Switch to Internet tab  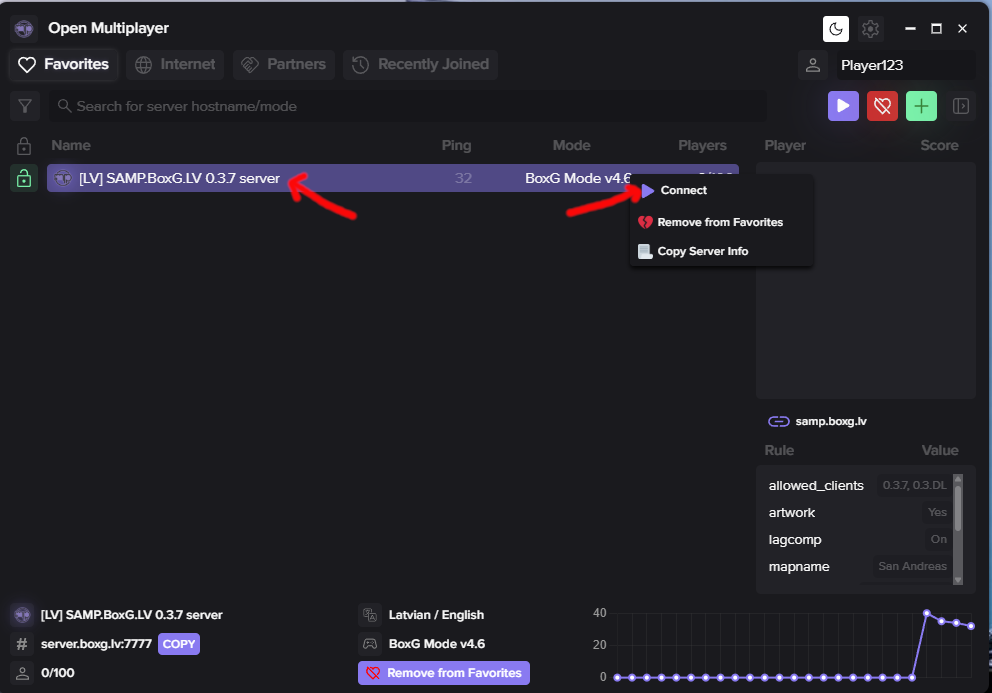click(175, 65)
